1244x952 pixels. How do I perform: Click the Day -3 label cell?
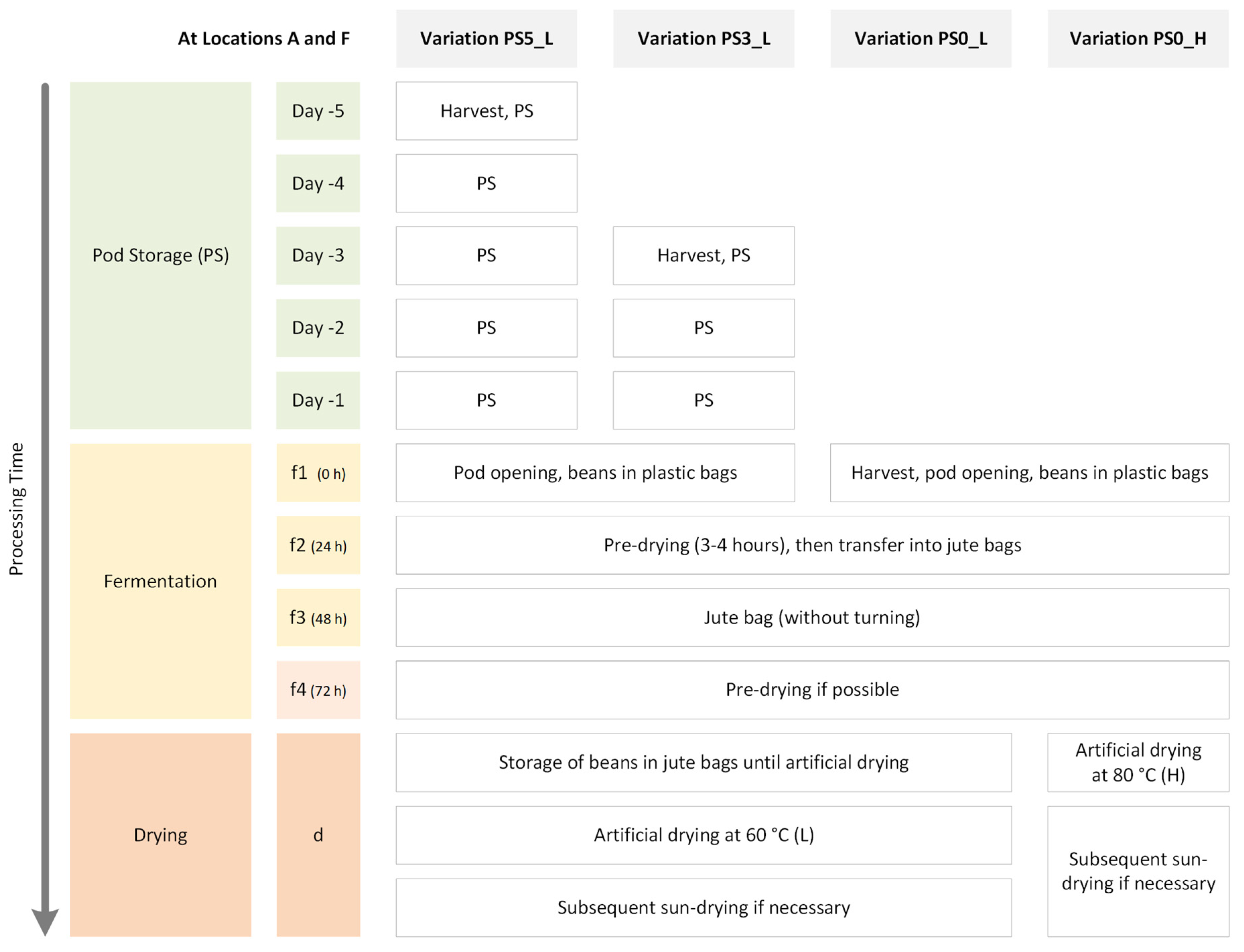coord(318,255)
